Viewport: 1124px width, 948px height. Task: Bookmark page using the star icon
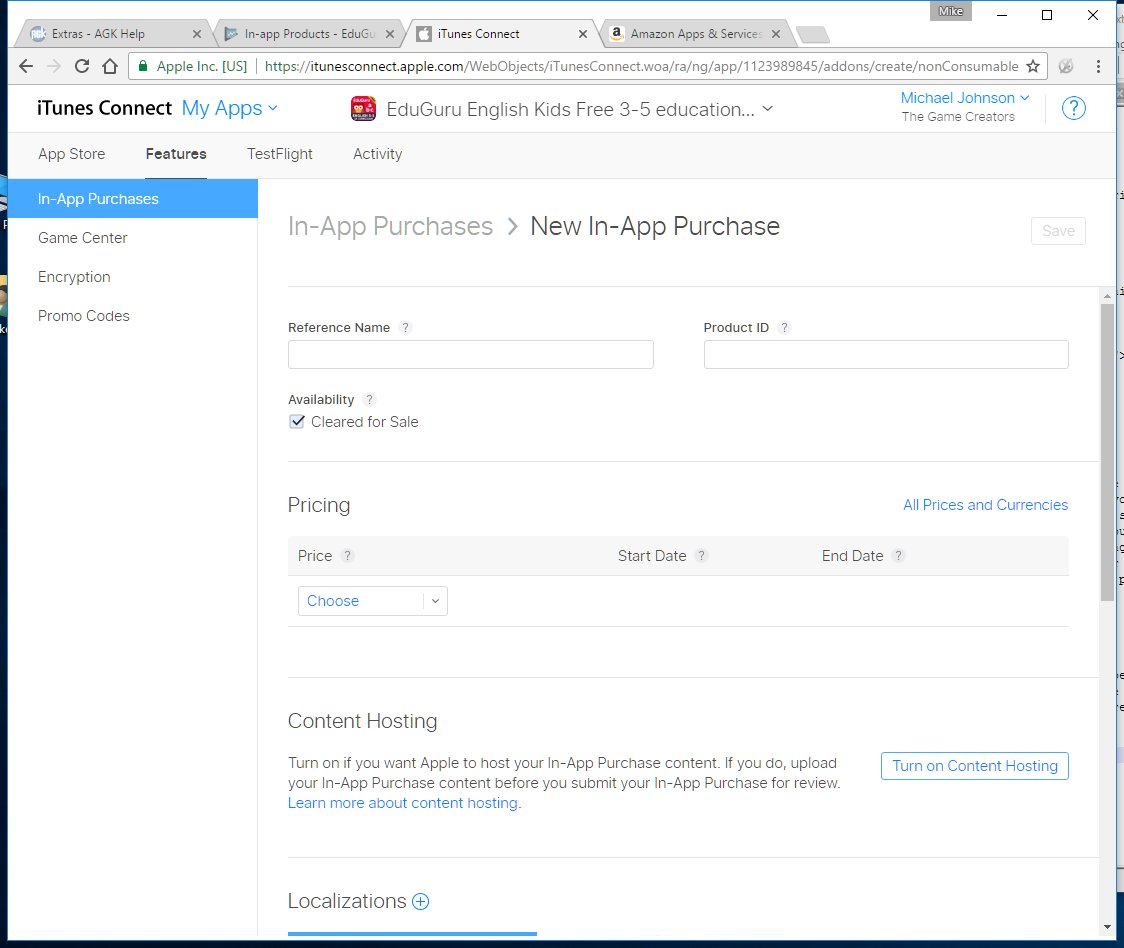tap(1033, 66)
